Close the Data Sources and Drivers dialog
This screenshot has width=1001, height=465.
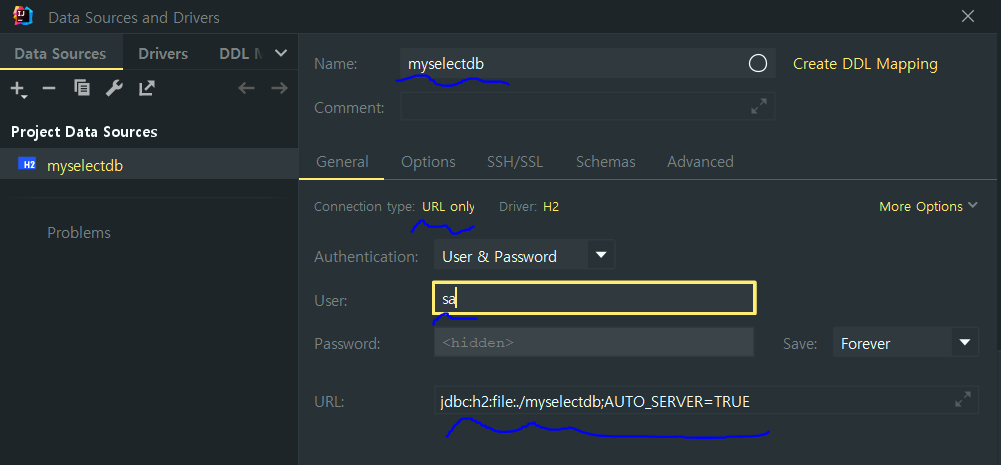[x=968, y=17]
